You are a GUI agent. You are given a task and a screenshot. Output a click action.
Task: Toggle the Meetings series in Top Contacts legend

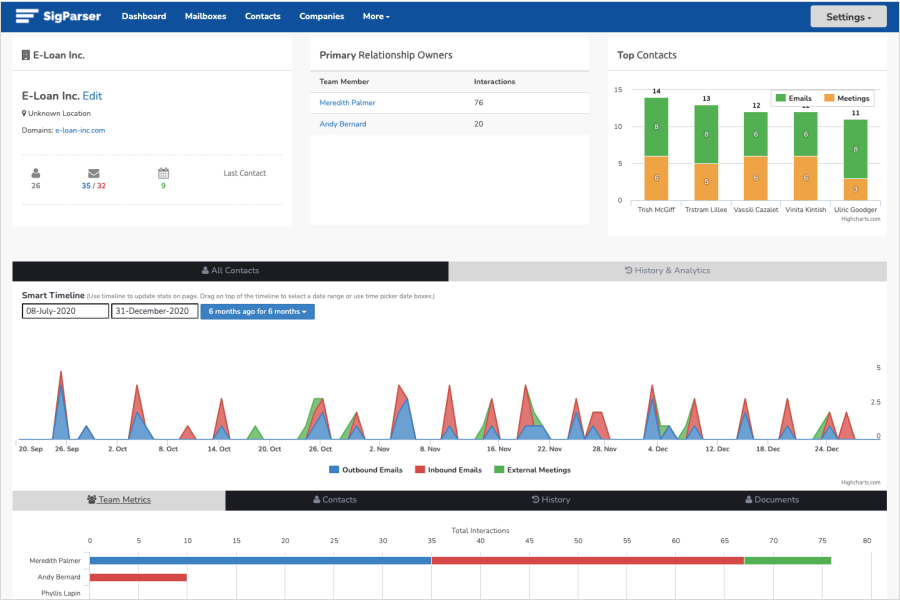coord(847,98)
